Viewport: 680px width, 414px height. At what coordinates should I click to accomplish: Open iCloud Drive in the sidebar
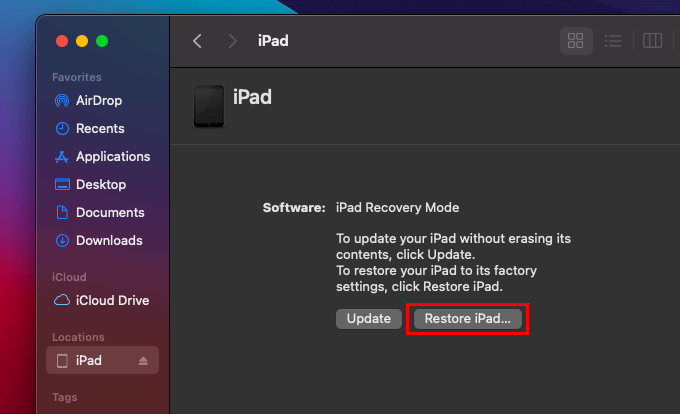click(x=101, y=300)
